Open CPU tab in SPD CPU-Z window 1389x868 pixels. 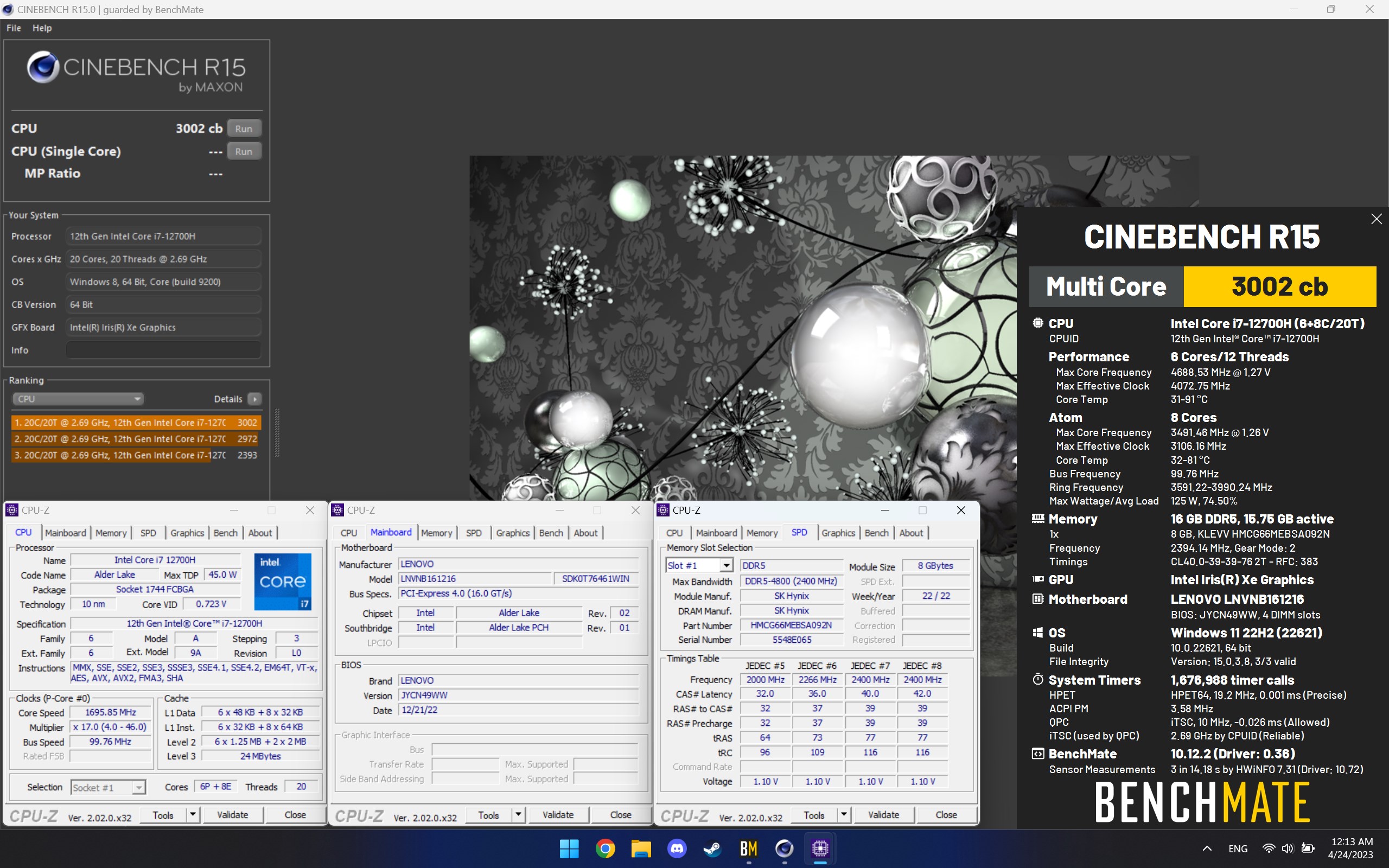coord(674,533)
